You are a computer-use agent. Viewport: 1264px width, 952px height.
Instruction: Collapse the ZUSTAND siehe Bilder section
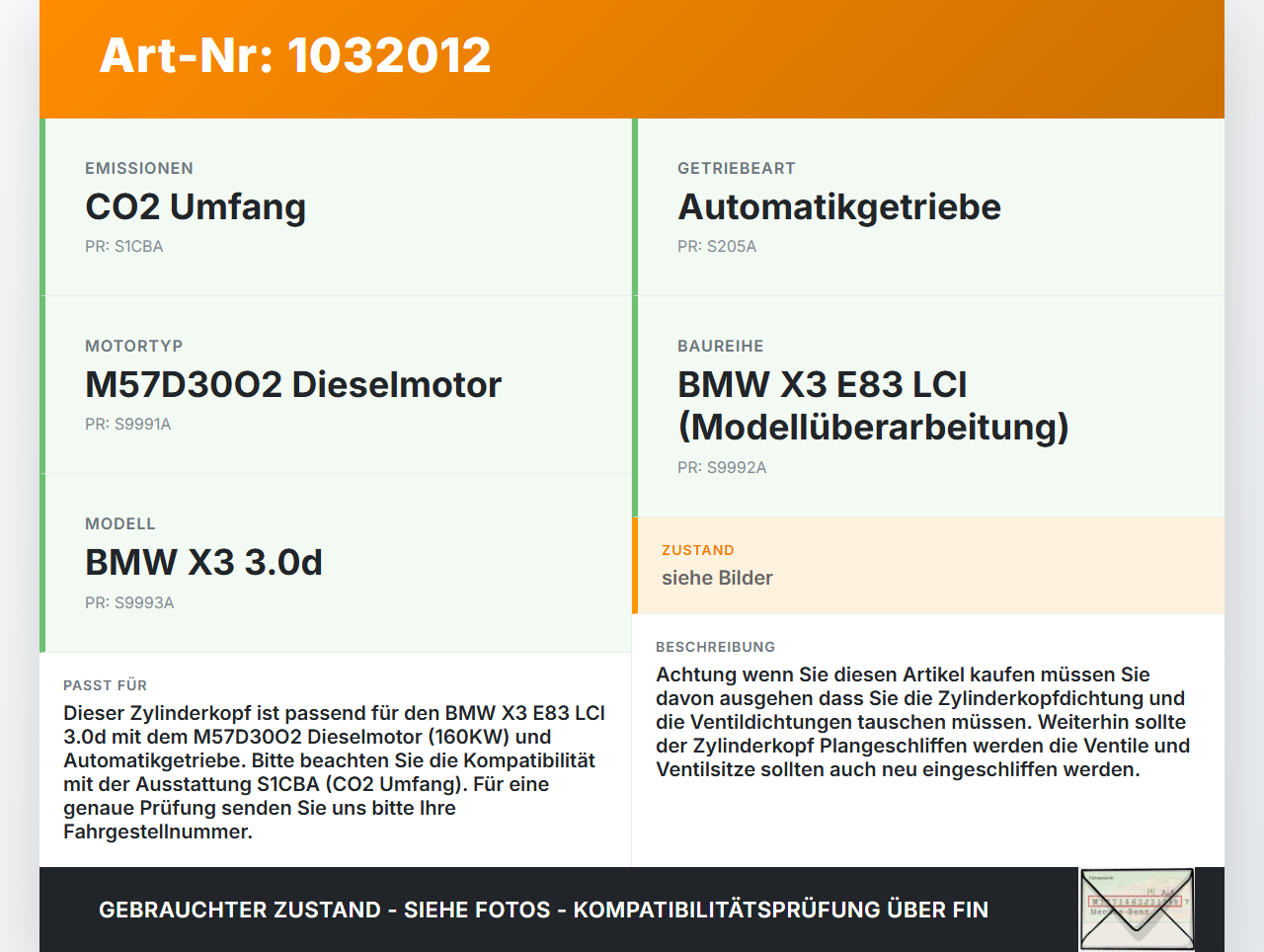[928, 565]
